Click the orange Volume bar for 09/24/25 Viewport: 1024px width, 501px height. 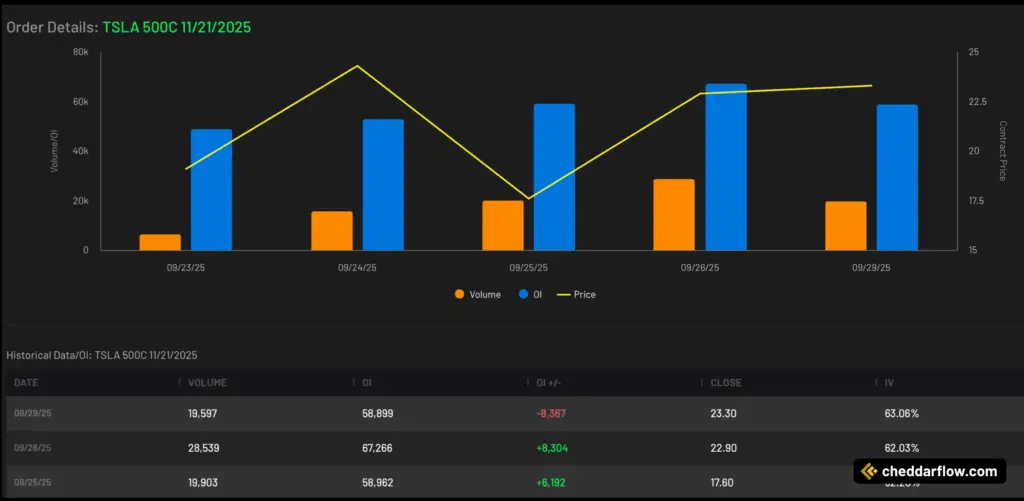tap(332, 231)
